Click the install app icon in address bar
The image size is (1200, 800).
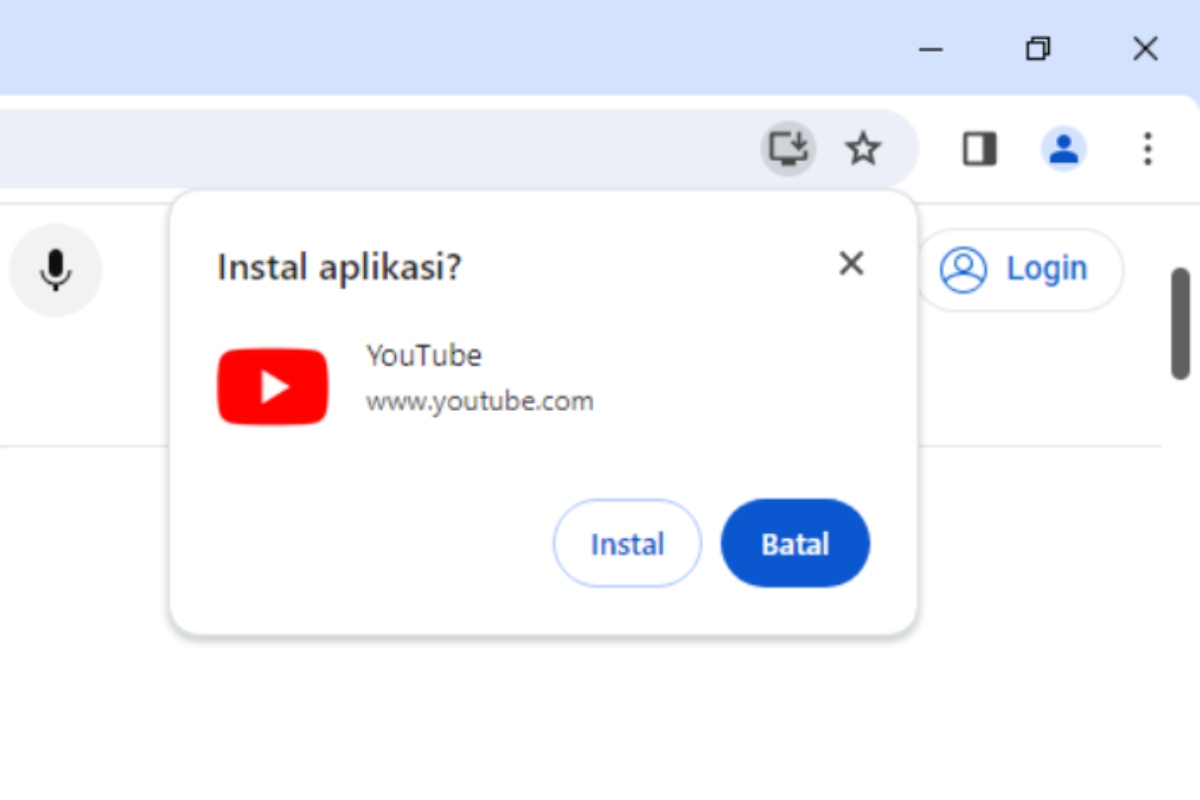click(789, 149)
